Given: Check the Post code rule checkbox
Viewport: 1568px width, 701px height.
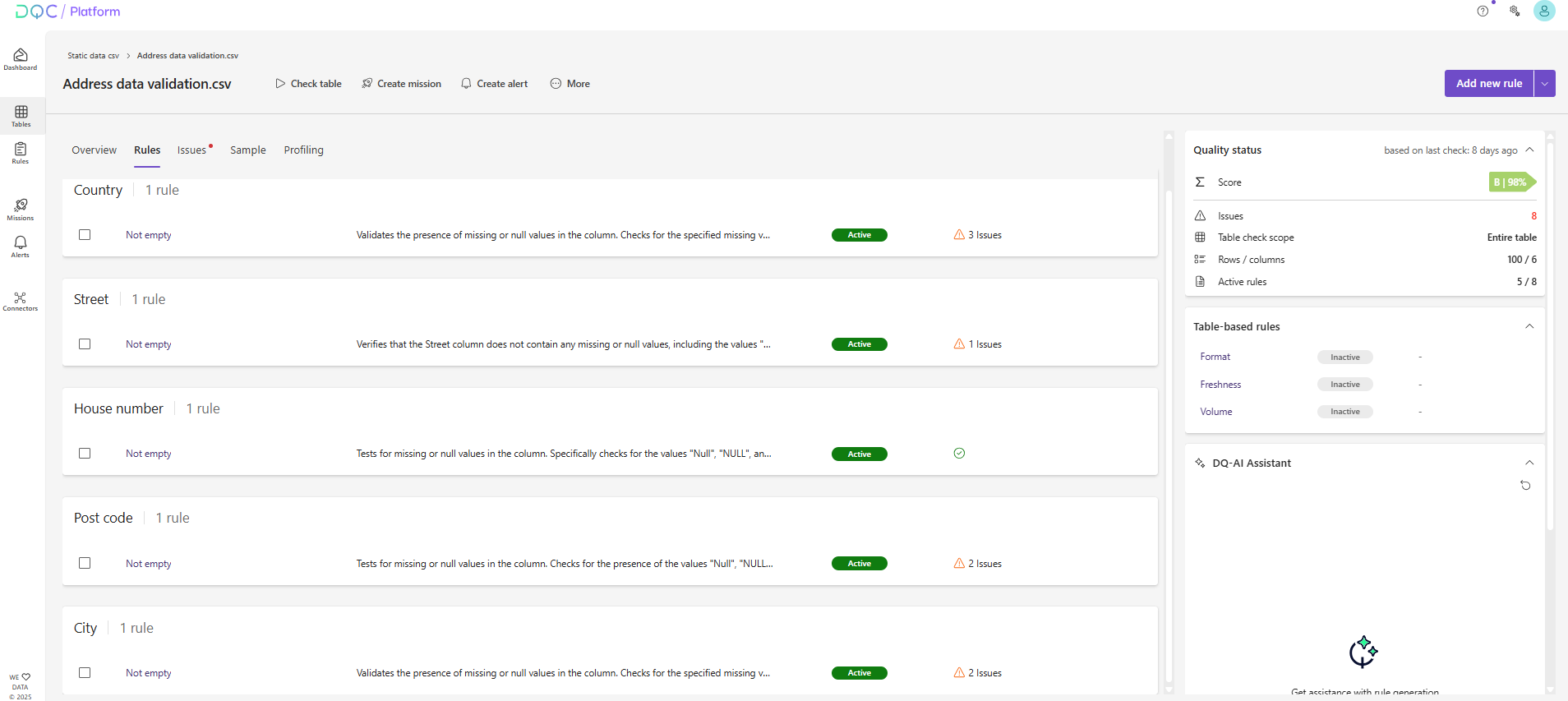Looking at the screenshot, I should (x=85, y=564).
